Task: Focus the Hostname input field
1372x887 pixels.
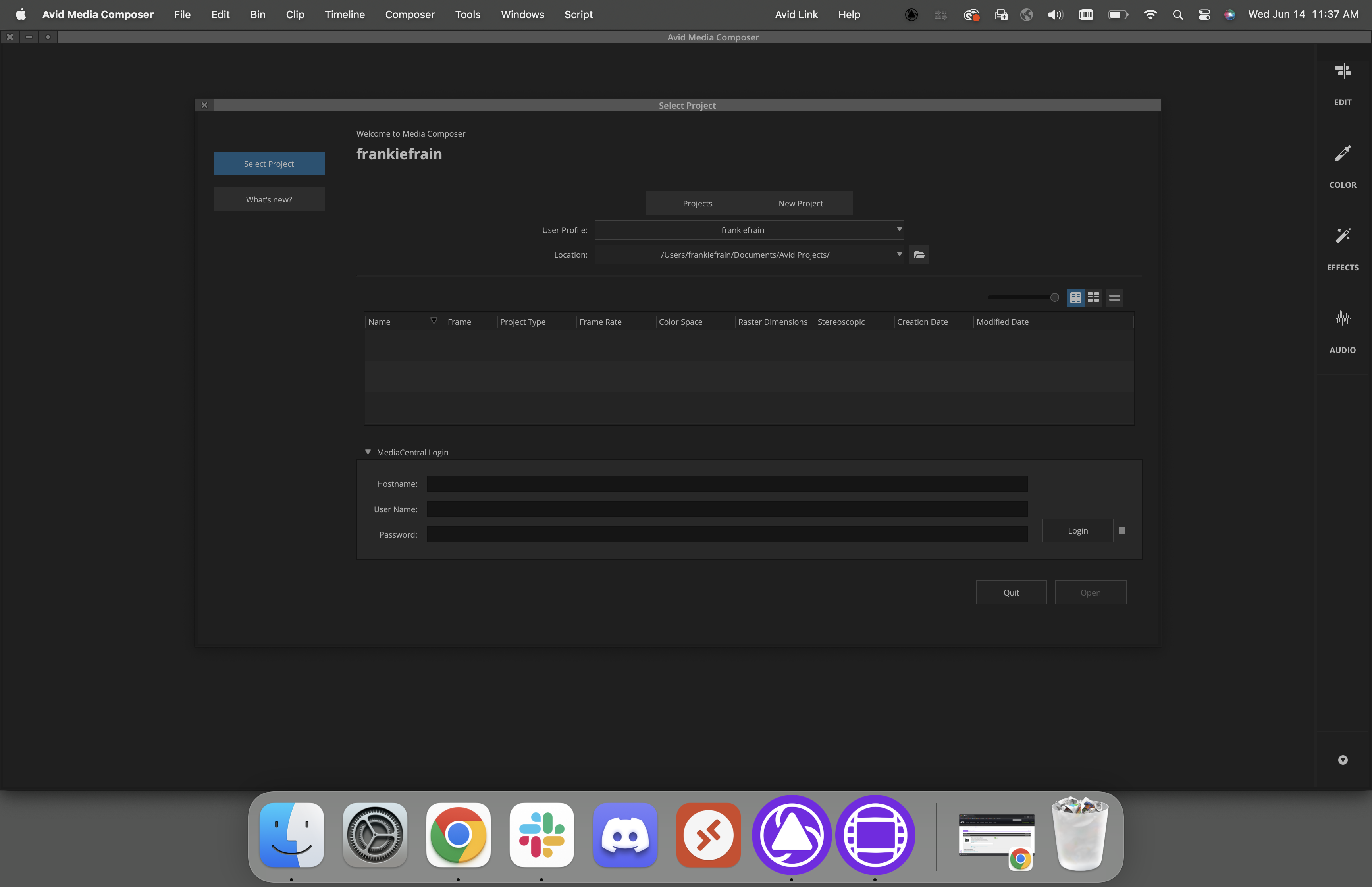Action: 727,484
